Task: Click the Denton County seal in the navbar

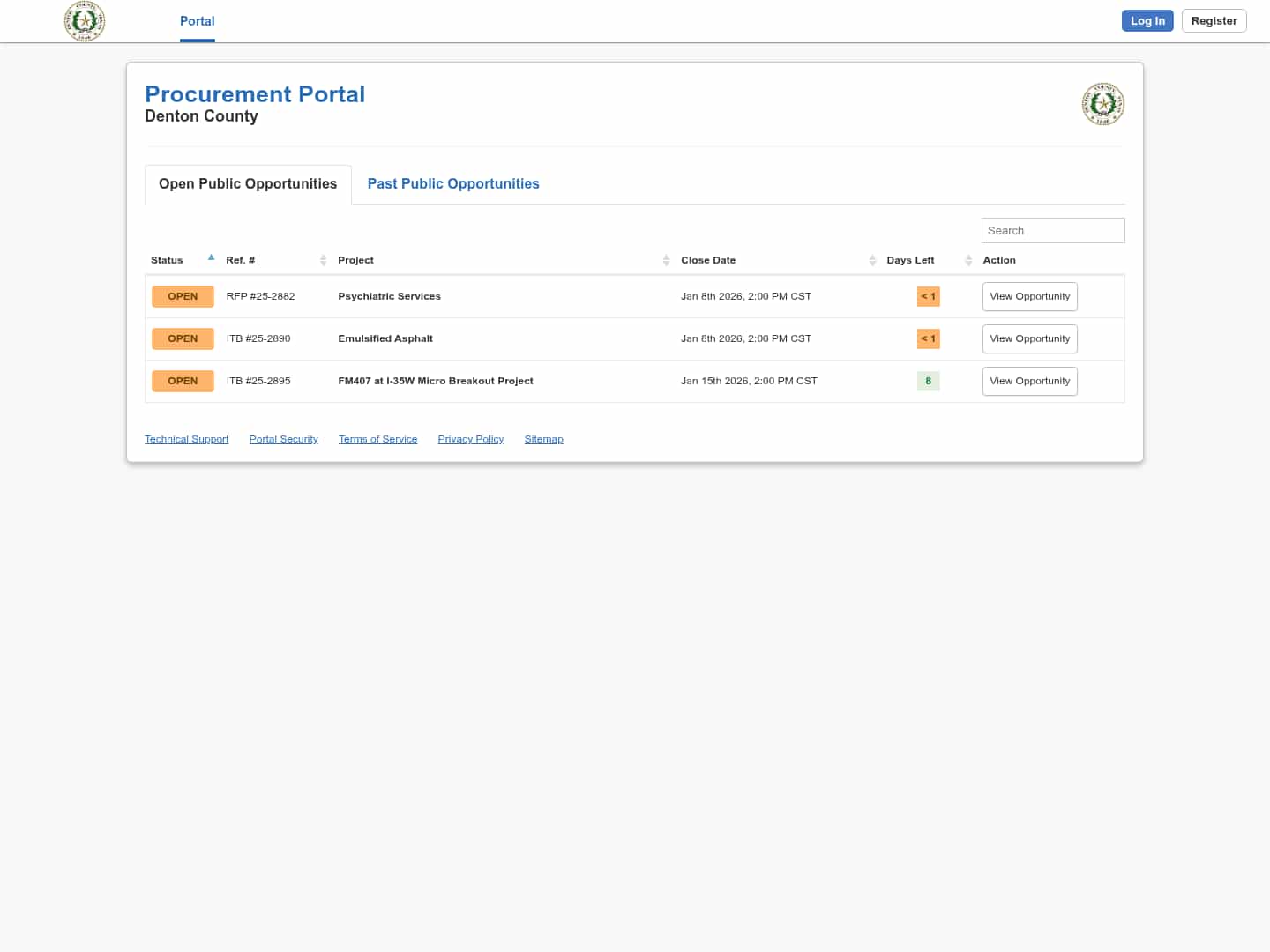Action: (85, 21)
